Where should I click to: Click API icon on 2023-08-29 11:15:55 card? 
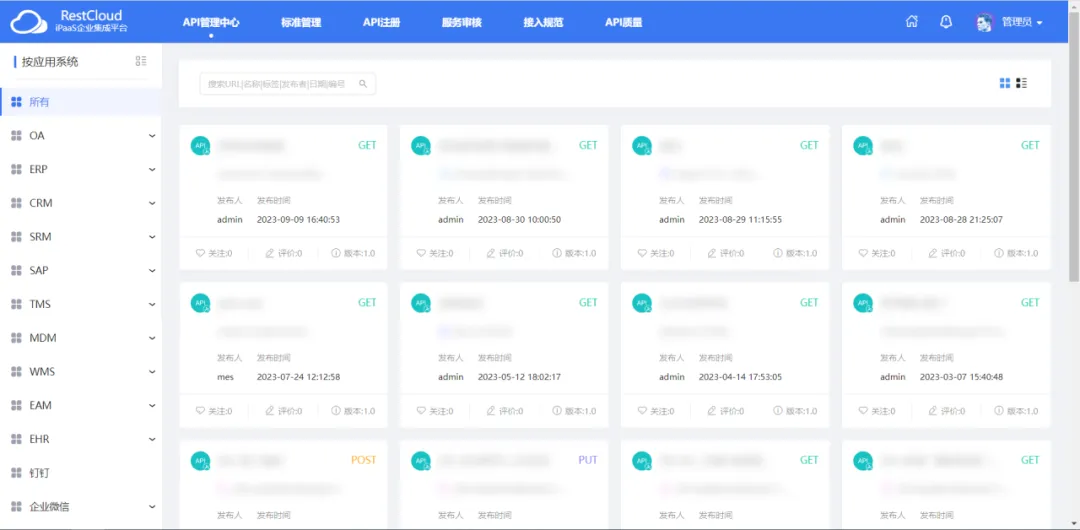coord(642,145)
